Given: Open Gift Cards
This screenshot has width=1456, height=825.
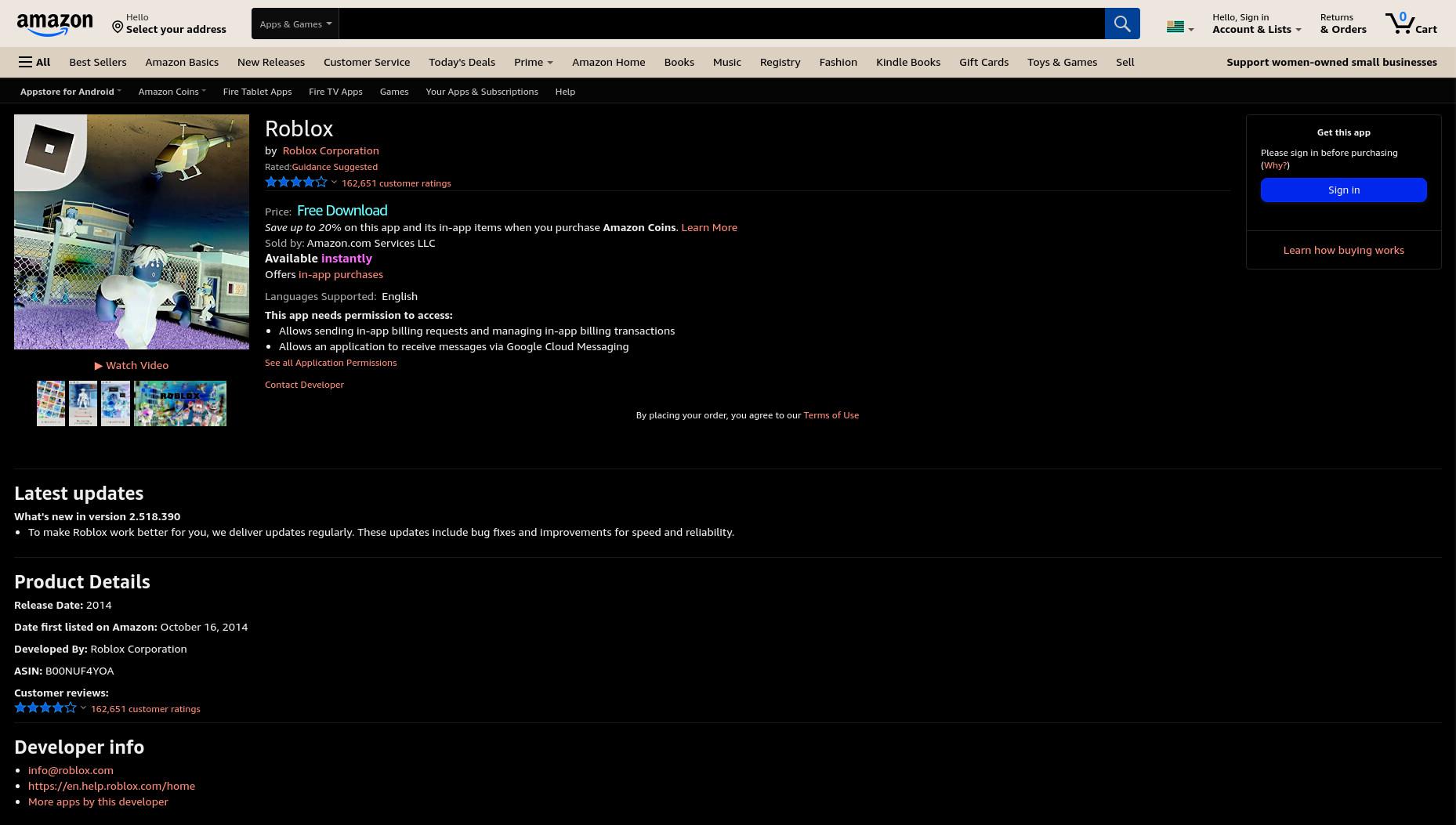Looking at the screenshot, I should click(x=984, y=62).
